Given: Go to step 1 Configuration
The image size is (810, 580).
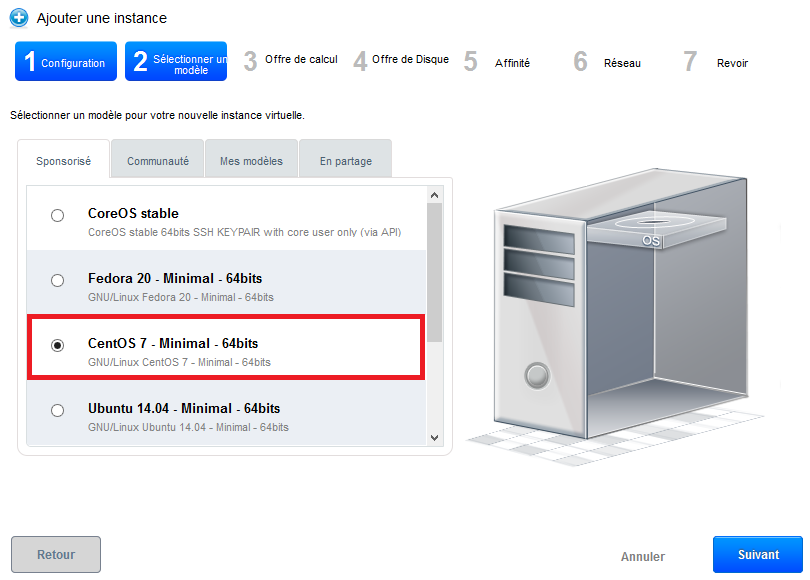Looking at the screenshot, I should [x=66, y=61].
